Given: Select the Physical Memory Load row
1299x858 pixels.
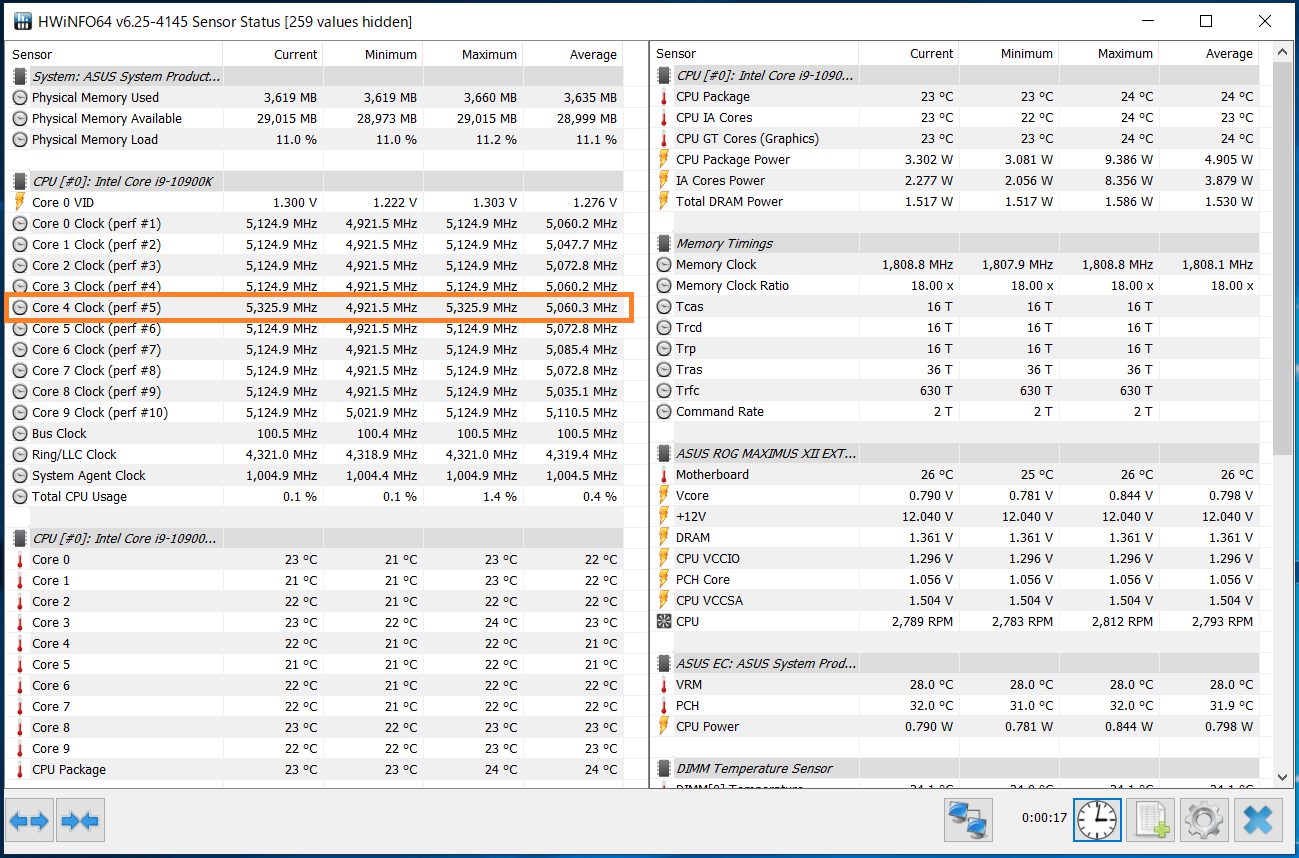Looking at the screenshot, I should [x=315, y=140].
